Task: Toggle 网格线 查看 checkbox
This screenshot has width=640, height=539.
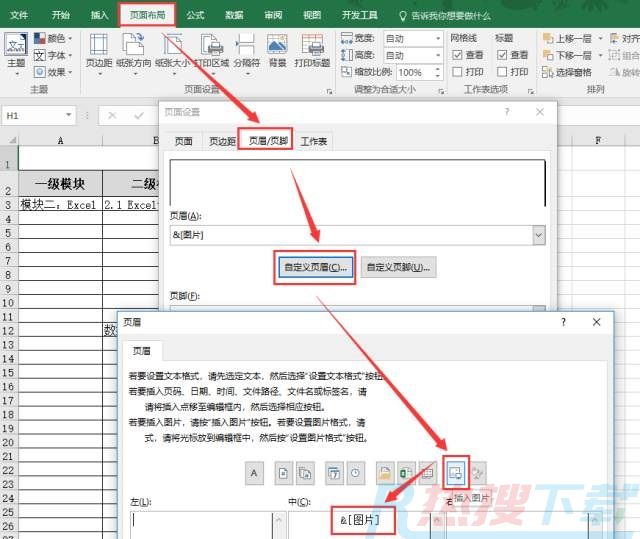Action: coord(458,55)
